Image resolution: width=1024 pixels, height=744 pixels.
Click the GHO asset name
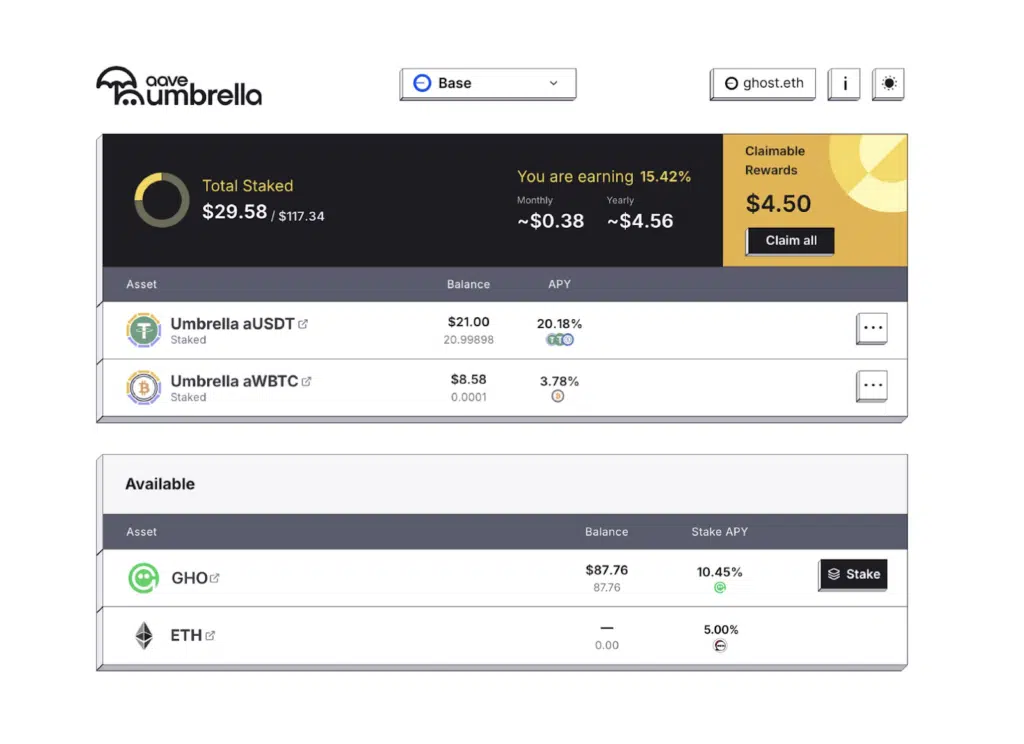tap(189, 578)
